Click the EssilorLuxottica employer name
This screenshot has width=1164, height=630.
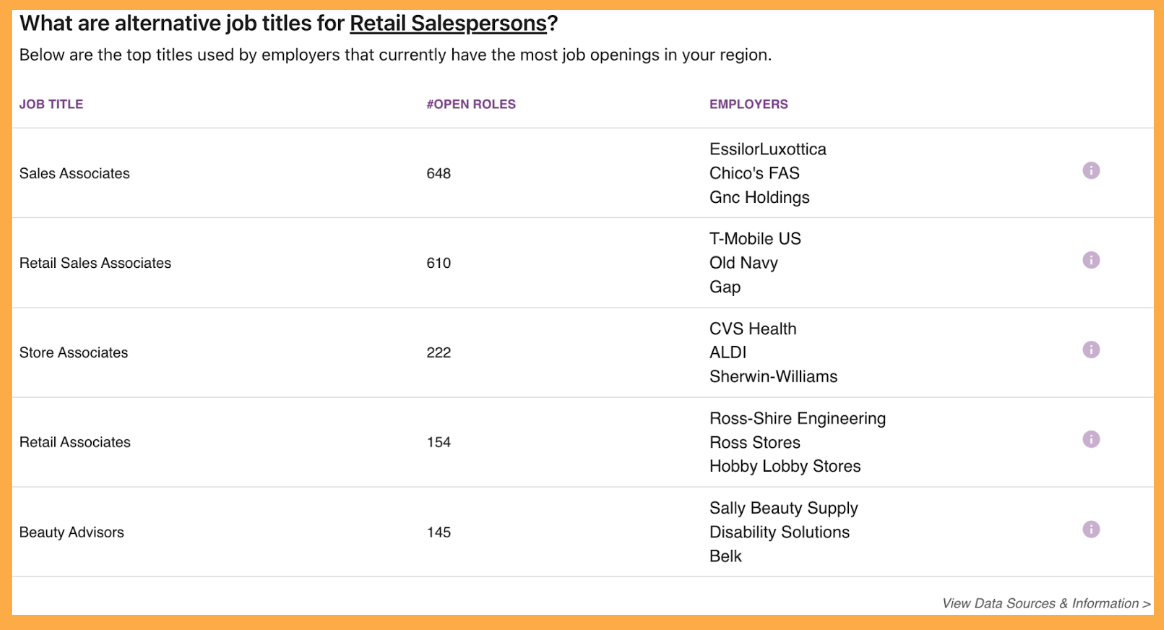[768, 149]
